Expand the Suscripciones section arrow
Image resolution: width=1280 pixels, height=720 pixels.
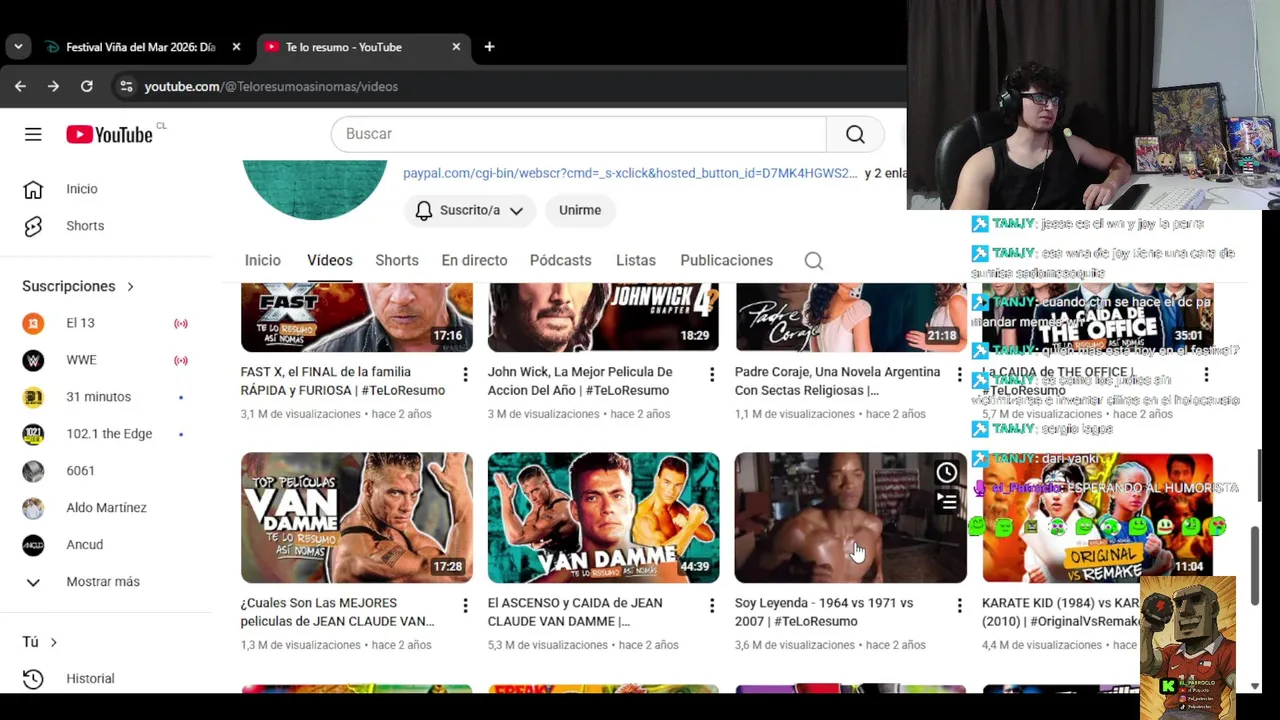tap(130, 287)
